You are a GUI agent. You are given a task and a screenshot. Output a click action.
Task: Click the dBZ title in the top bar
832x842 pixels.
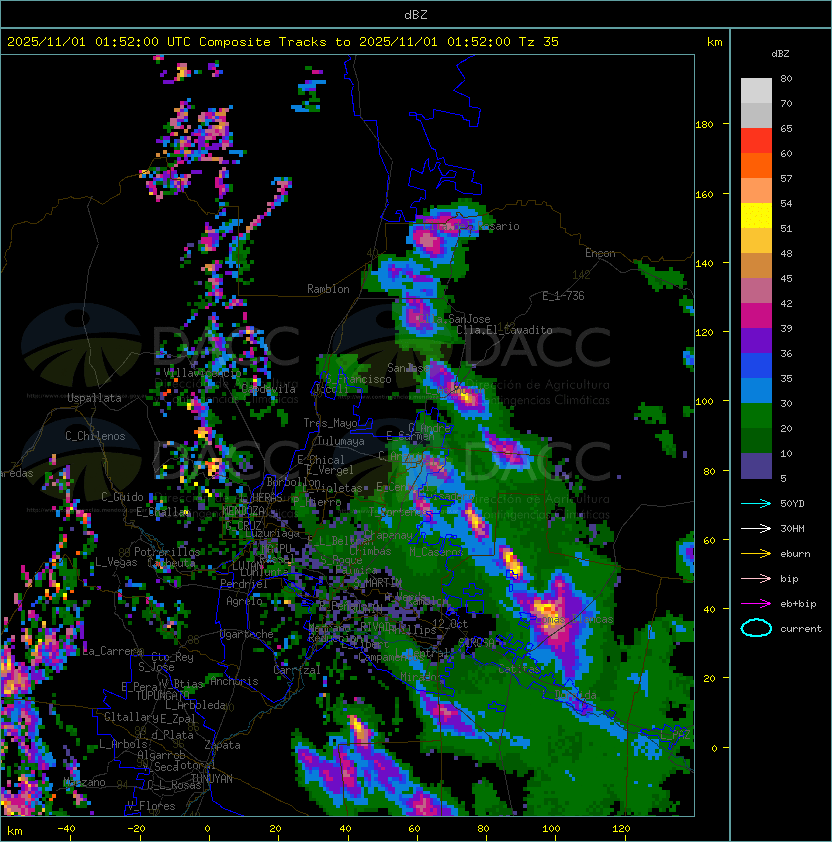(x=416, y=15)
